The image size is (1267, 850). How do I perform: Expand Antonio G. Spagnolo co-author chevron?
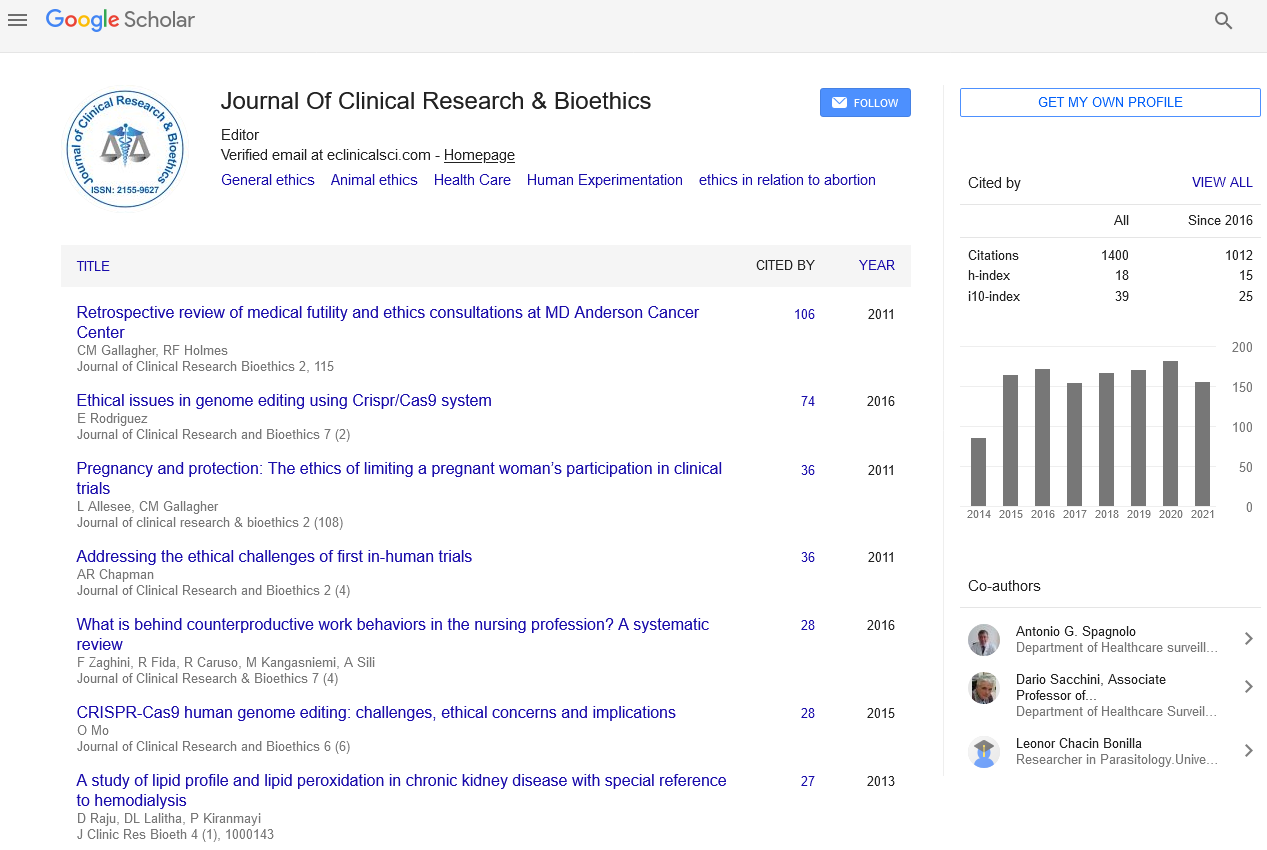click(1248, 639)
